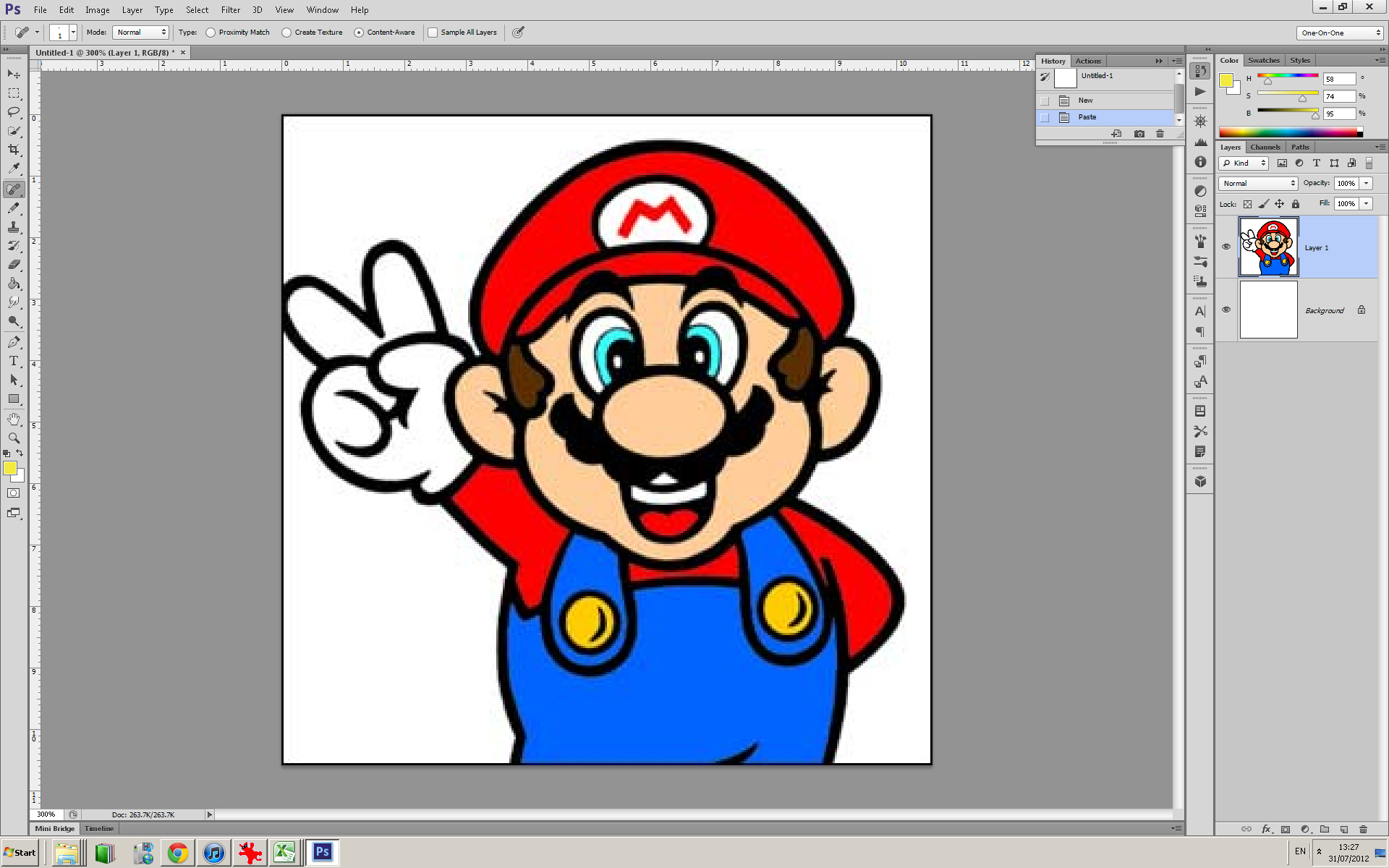The width and height of the screenshot is (1389, 868).
Task: Select the Spot Healing Brush tool
Action: coord(14,190)
